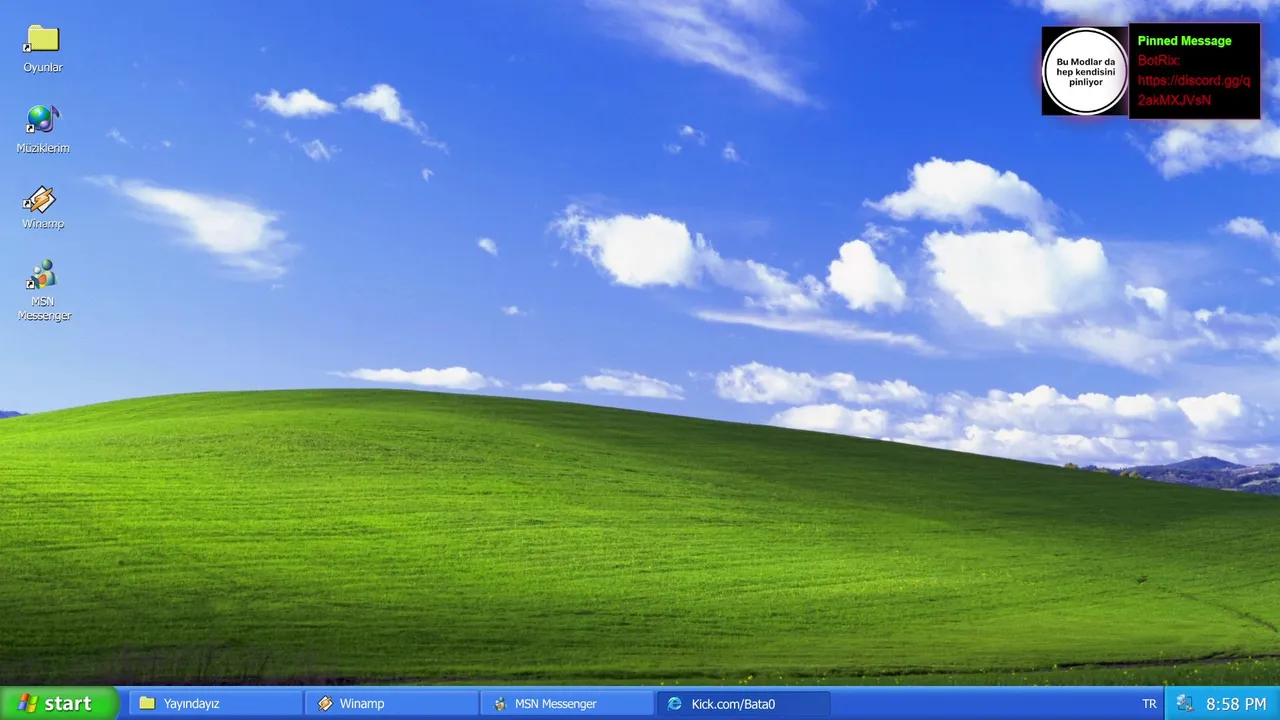The image size is (1280, 720).
Task: Click the Windows start button
Action: pyautogui.click(x=59, y=703)
